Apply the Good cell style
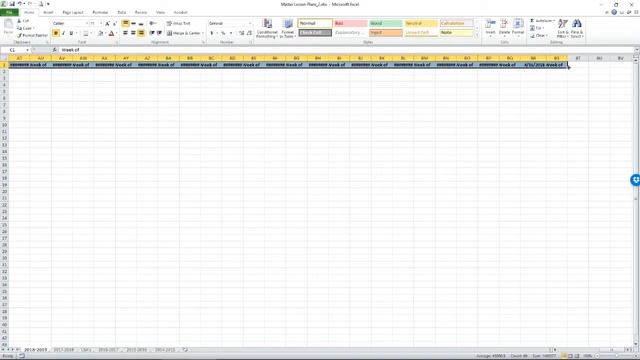The height and width of the screenshot is (360, 640). point(386,24)
